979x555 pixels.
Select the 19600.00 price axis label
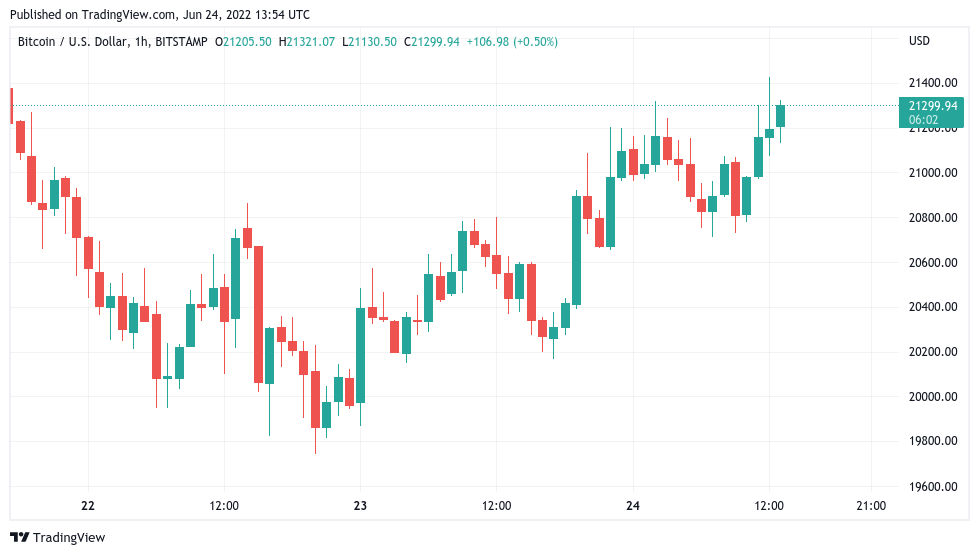point(933,486)
